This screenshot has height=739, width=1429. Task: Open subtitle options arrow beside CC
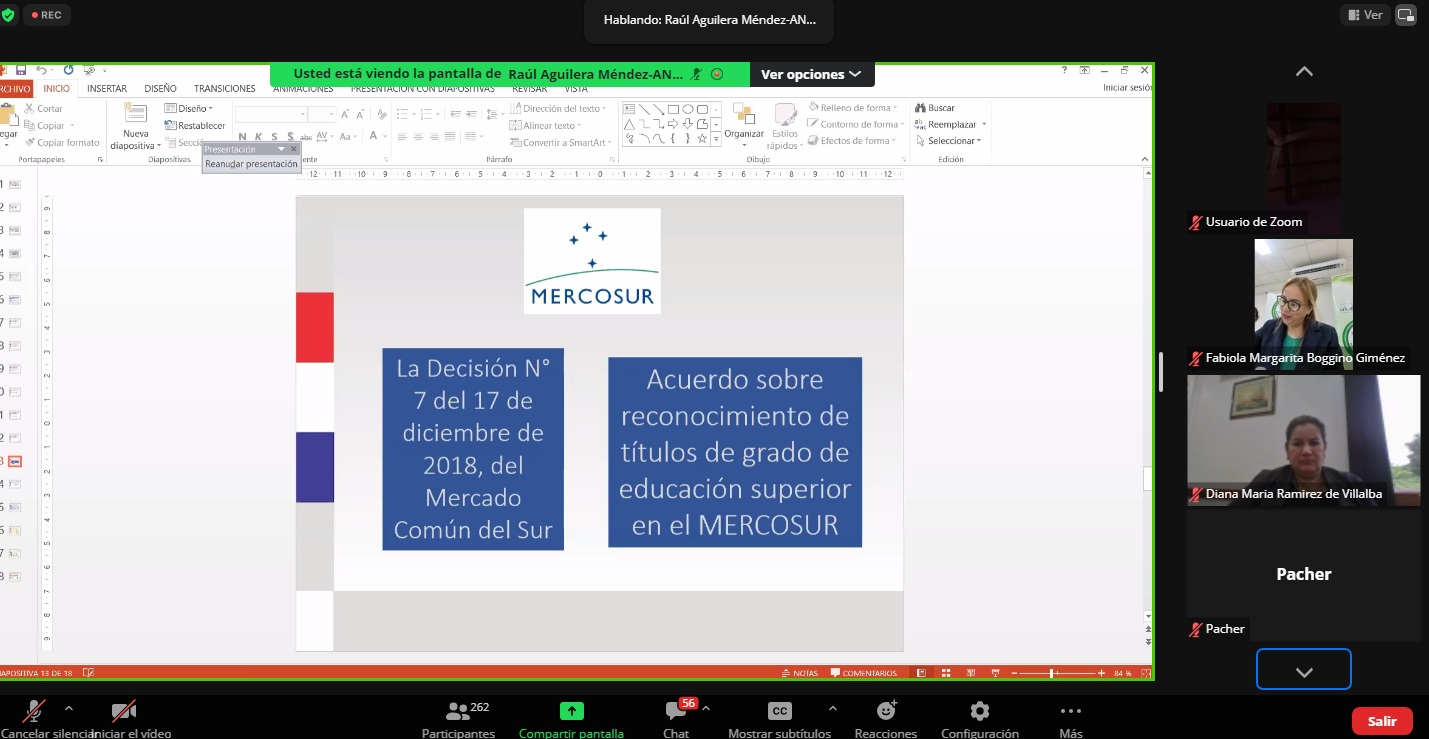coord(832,707)
